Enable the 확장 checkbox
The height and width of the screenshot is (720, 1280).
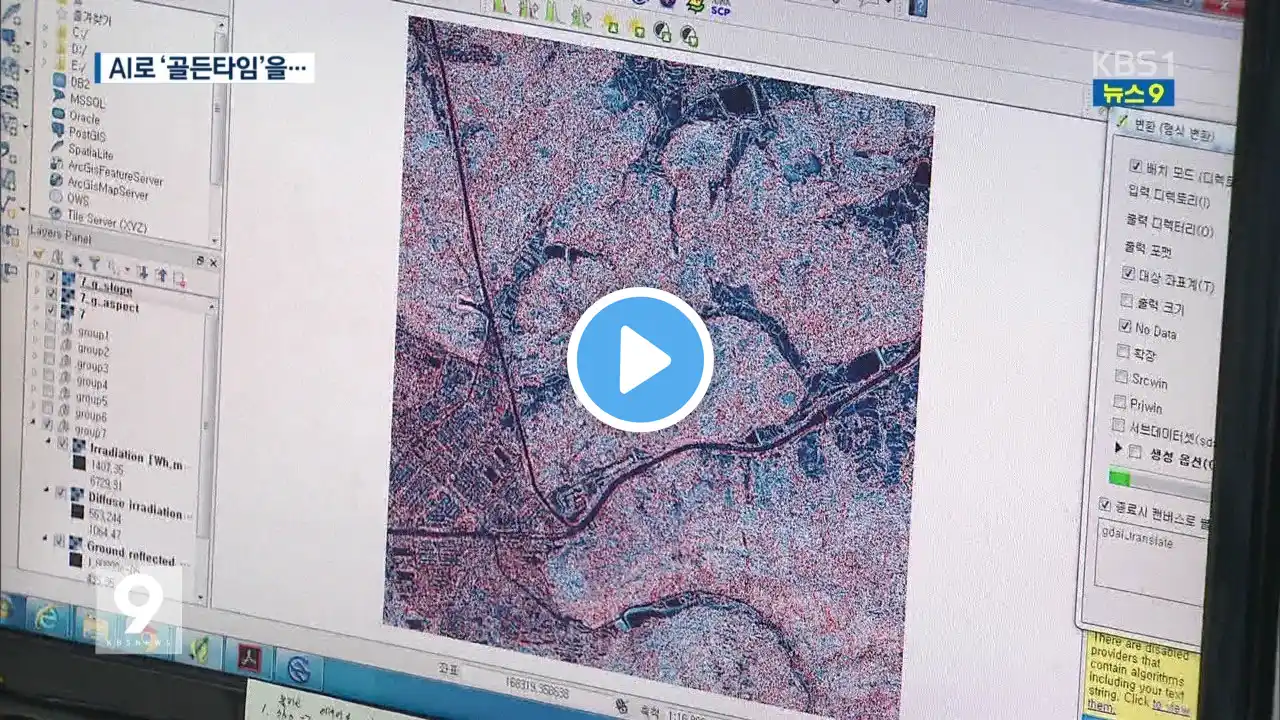coord(1123,352)
